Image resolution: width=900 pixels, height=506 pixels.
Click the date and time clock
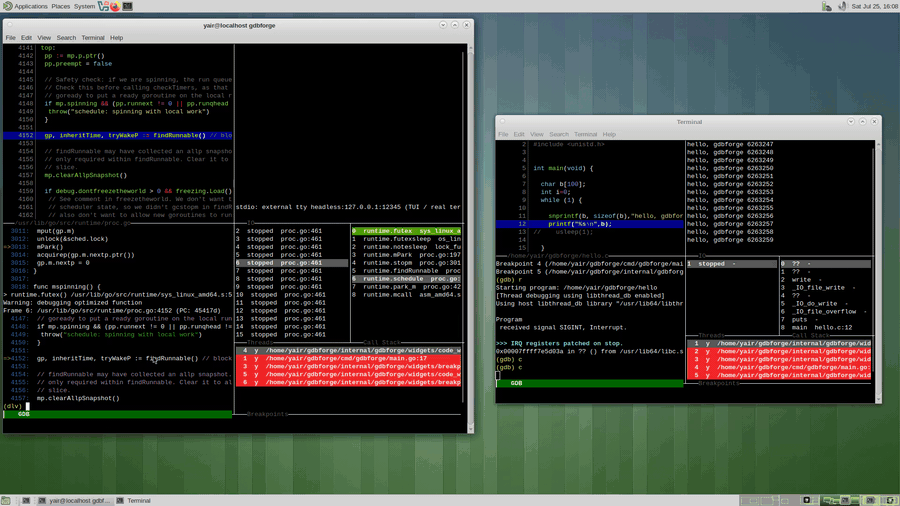[x=875, y=6]
